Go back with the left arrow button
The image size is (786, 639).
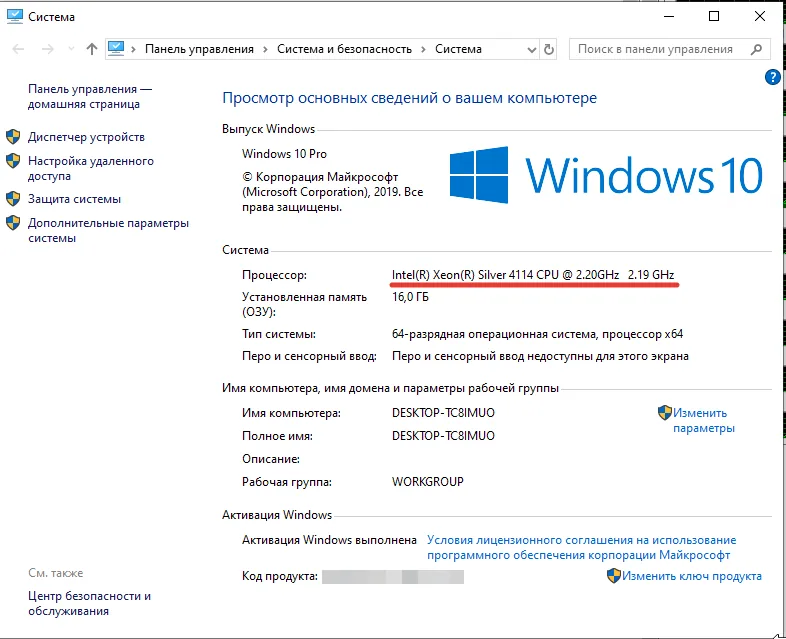tap(18, 49)
